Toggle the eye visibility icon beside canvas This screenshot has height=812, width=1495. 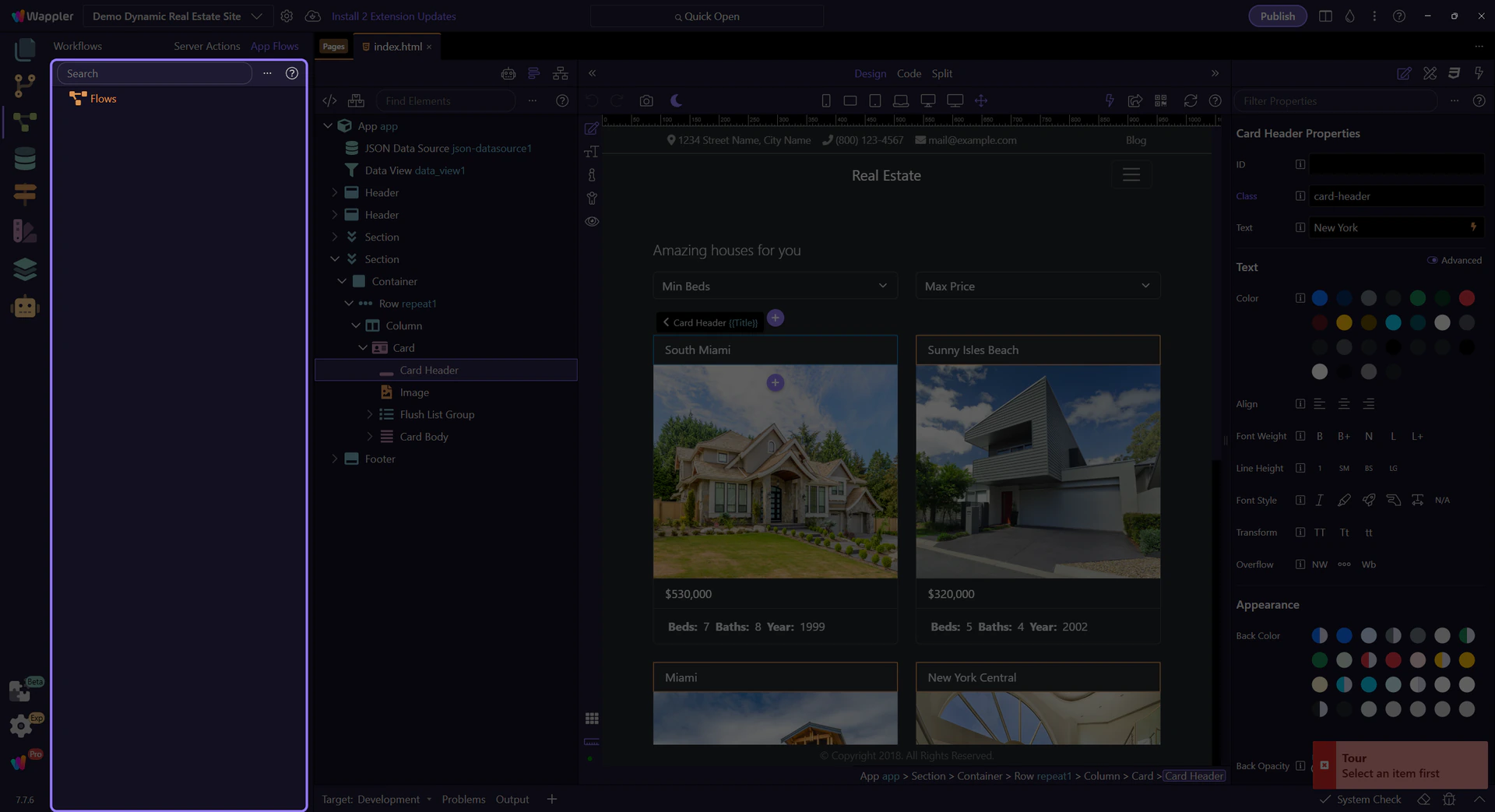592,222
